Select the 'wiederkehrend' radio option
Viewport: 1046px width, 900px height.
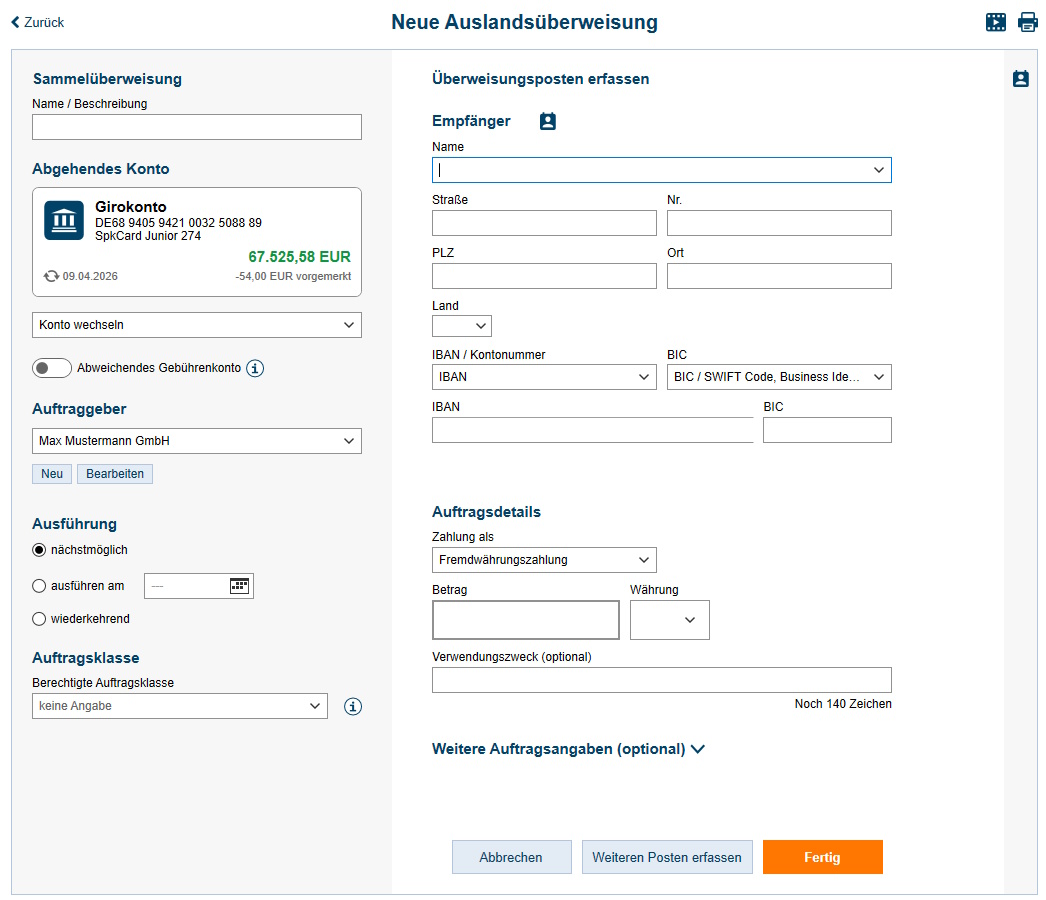(x=40, y=619)
